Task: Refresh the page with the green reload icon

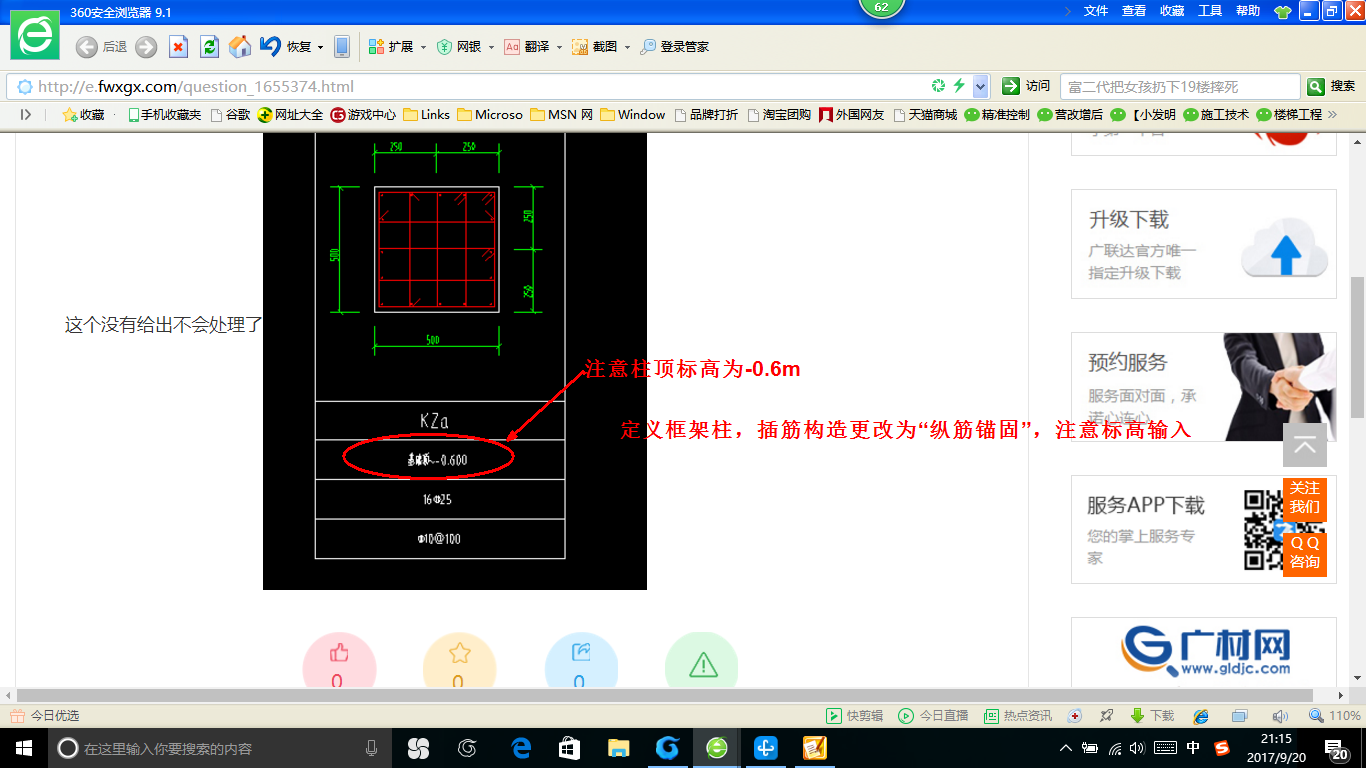Action: pos(209,47)
